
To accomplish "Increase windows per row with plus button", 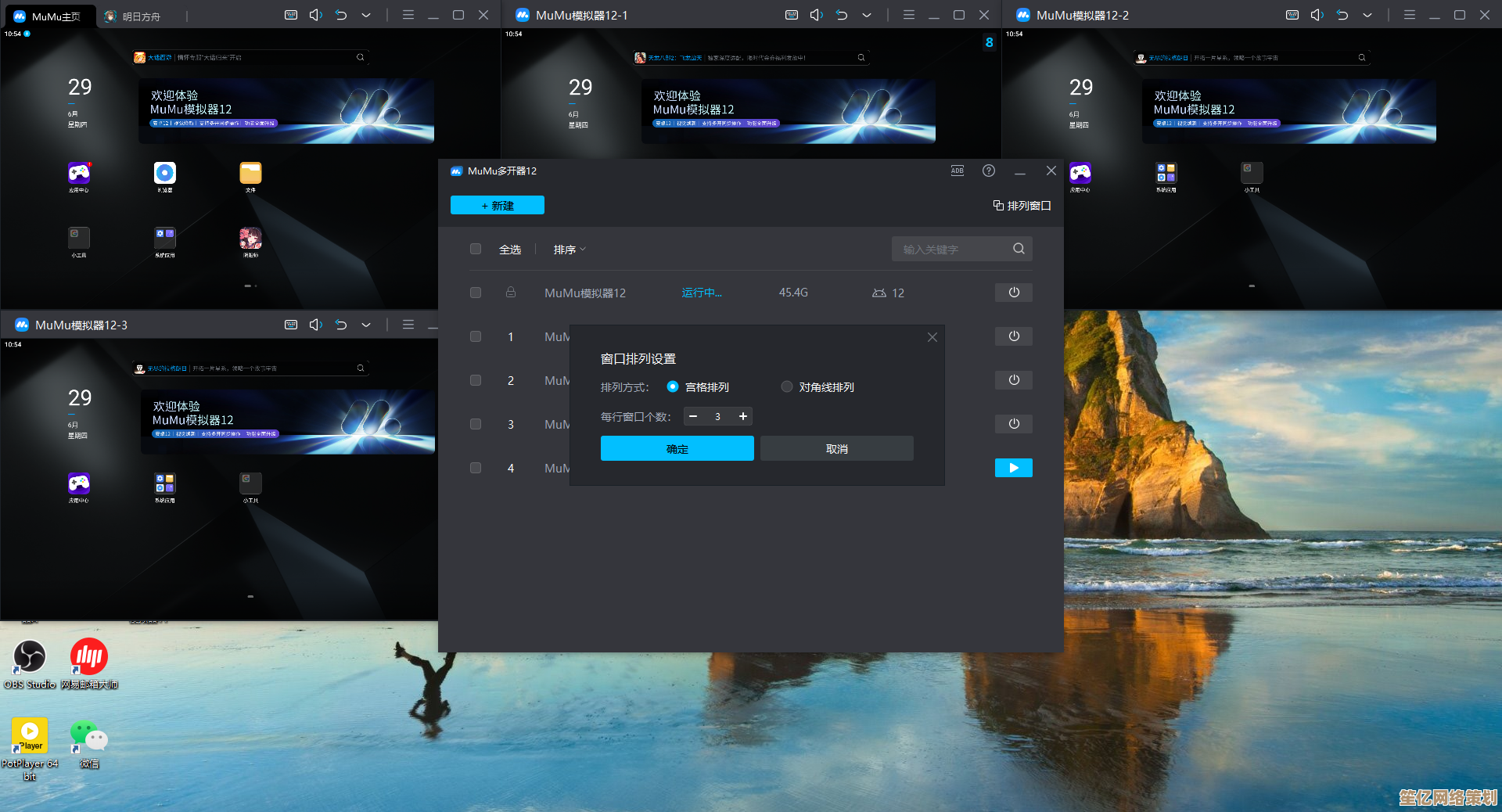I will point(742,416).
